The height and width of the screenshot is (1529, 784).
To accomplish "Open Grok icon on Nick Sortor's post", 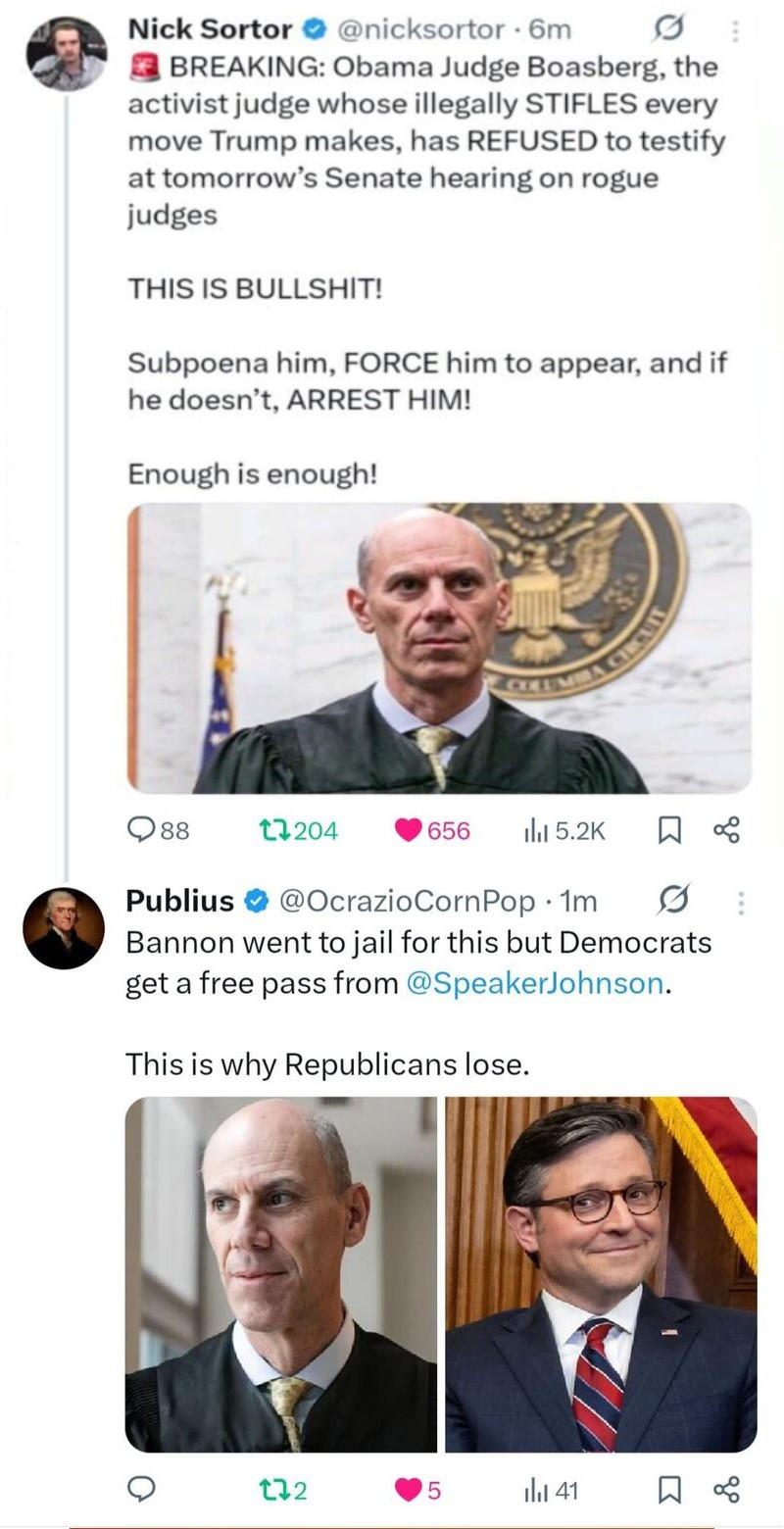I will click(x=668, y=29).
